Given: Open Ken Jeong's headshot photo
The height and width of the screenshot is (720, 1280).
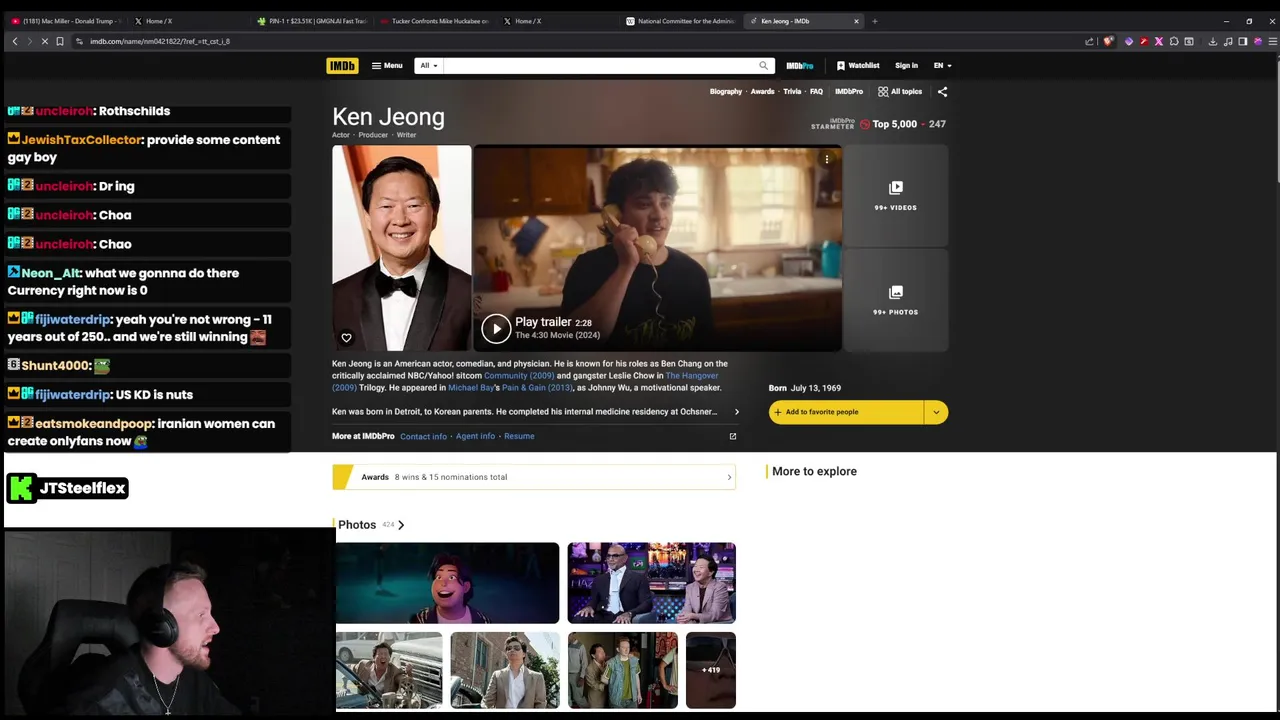Looking at the screenshot, I should pyautogui.click(x=402, y=248).
